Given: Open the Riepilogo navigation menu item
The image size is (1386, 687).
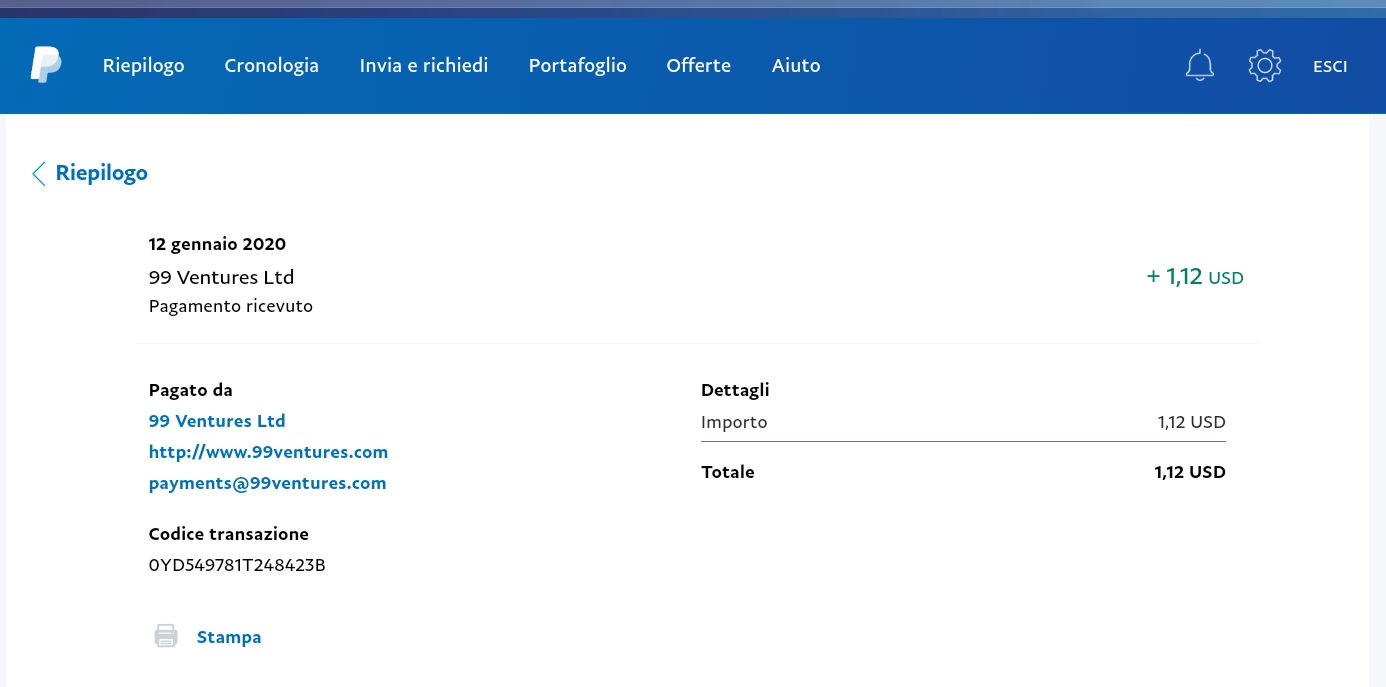Looking at the screenshot, I should [144, 65].
